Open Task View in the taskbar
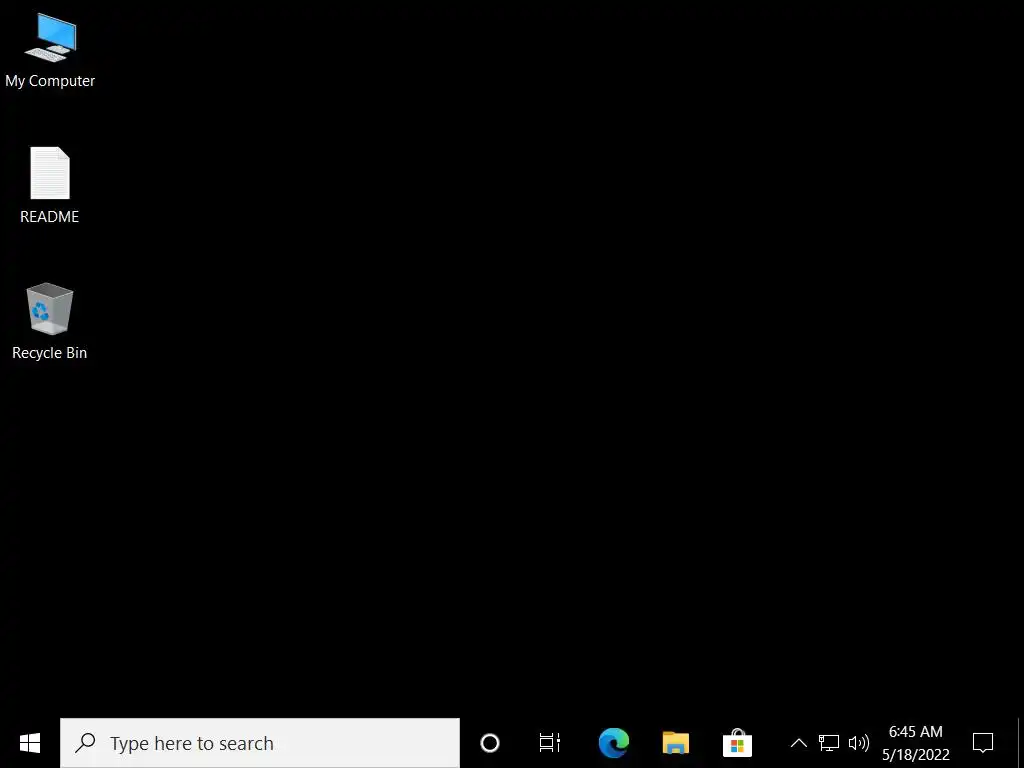The height and width of the screenshot is (768, 1024). pyautogui.click(x=550, y=743)
